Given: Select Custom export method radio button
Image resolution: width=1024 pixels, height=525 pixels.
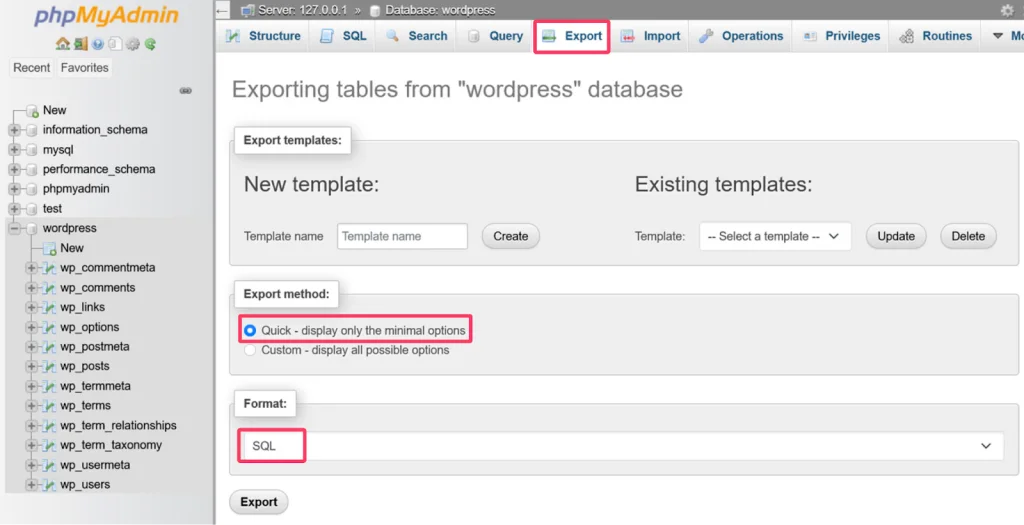Looking at the screenshot, I should pyautogui.click(x=249, y=351).
